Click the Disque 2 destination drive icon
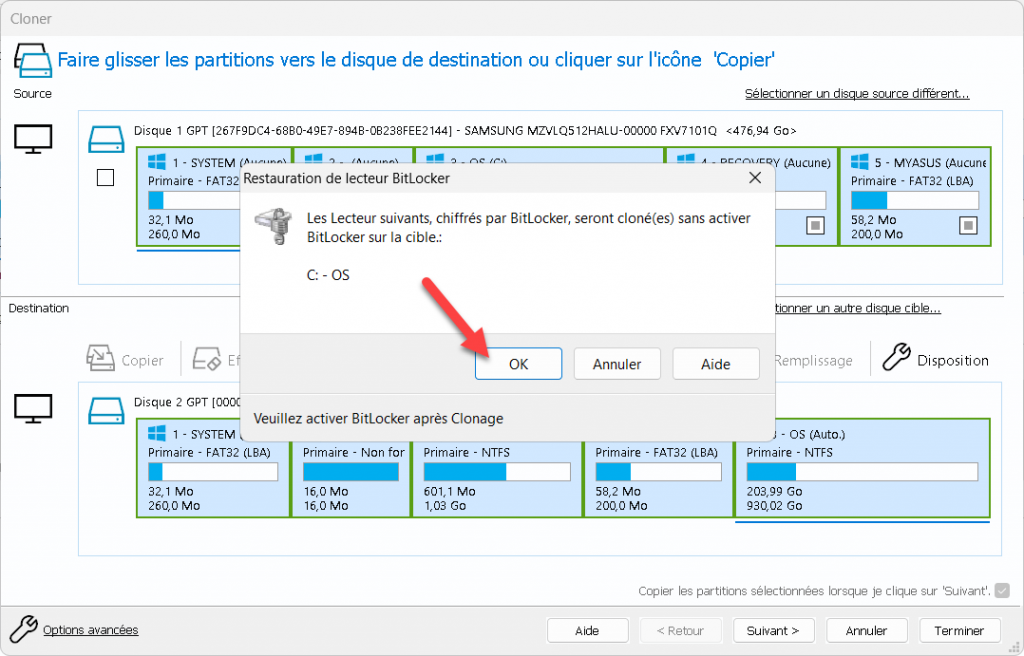Viewport: 1024px width, 656px height. 106,410
